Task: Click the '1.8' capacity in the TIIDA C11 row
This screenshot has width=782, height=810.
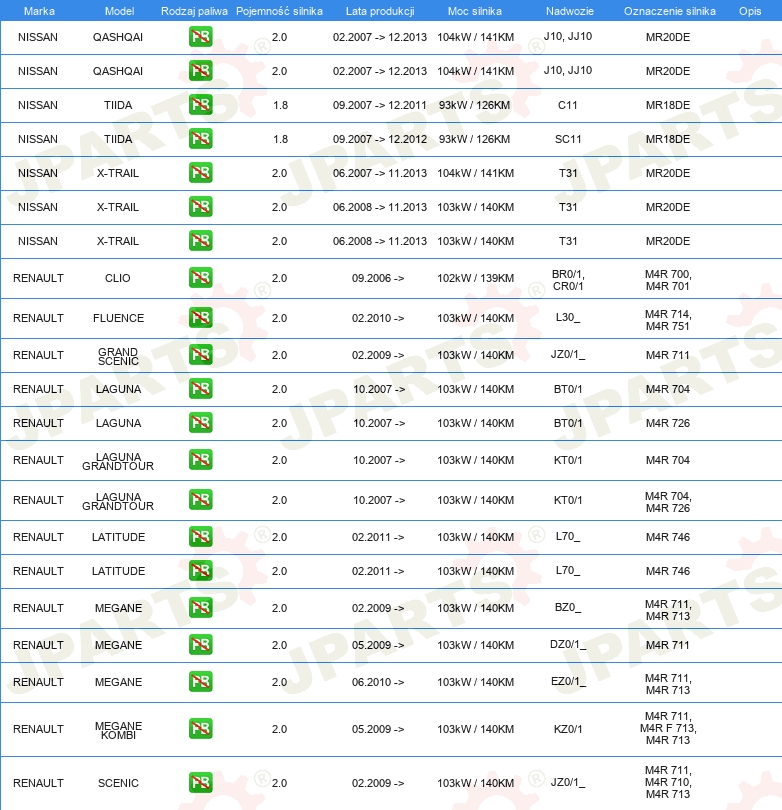Action: coord(280,105)
